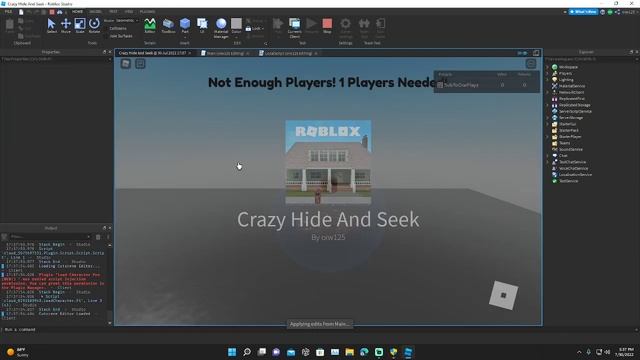This screenshot has height=360, width=640.
Task: Switch to Current Client view
Action: (x=294, y=28)
